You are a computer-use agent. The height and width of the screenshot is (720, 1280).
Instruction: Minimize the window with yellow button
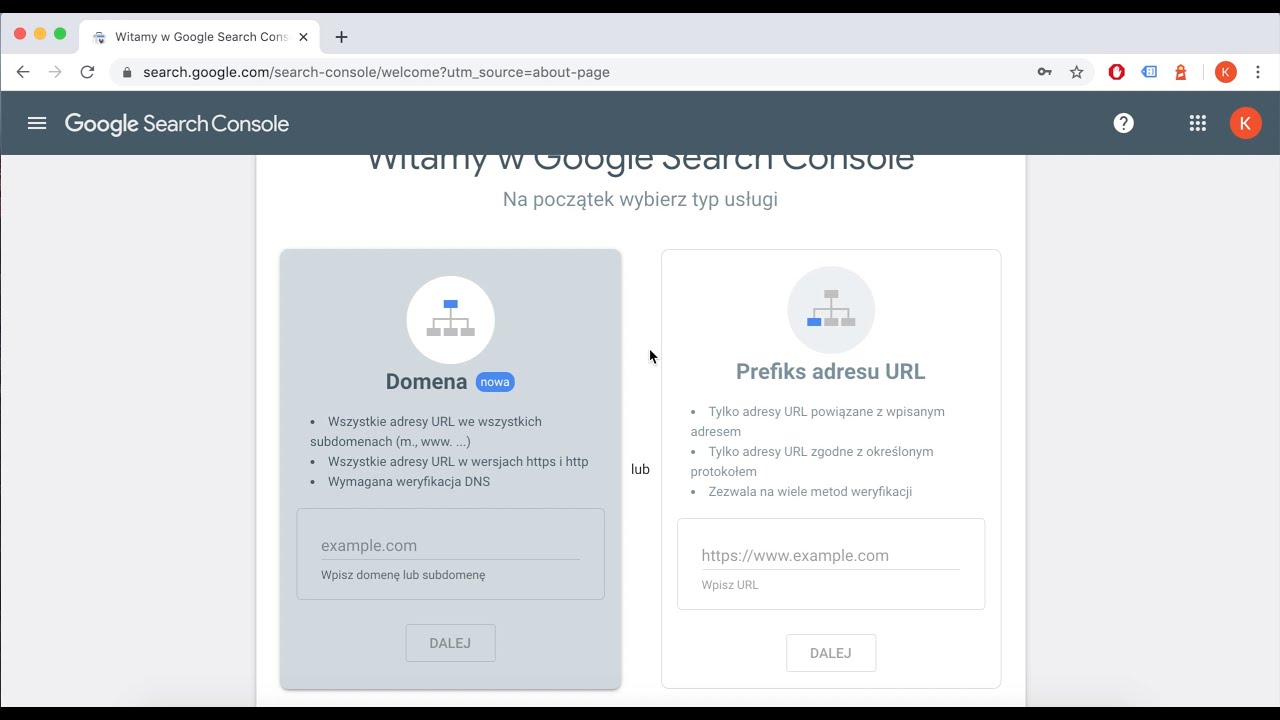coord(40,34)
